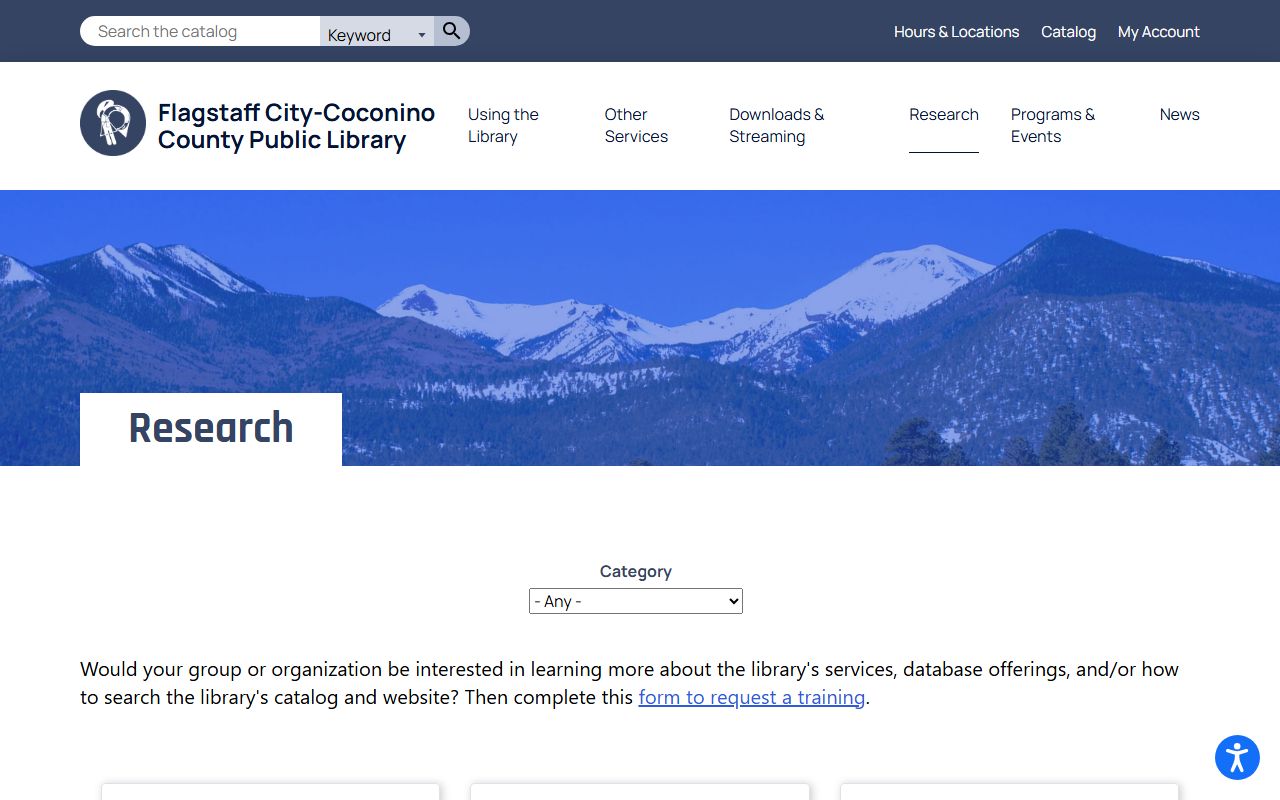
Task: Go to the News menu item
Action: click(x=1179, y=114)
